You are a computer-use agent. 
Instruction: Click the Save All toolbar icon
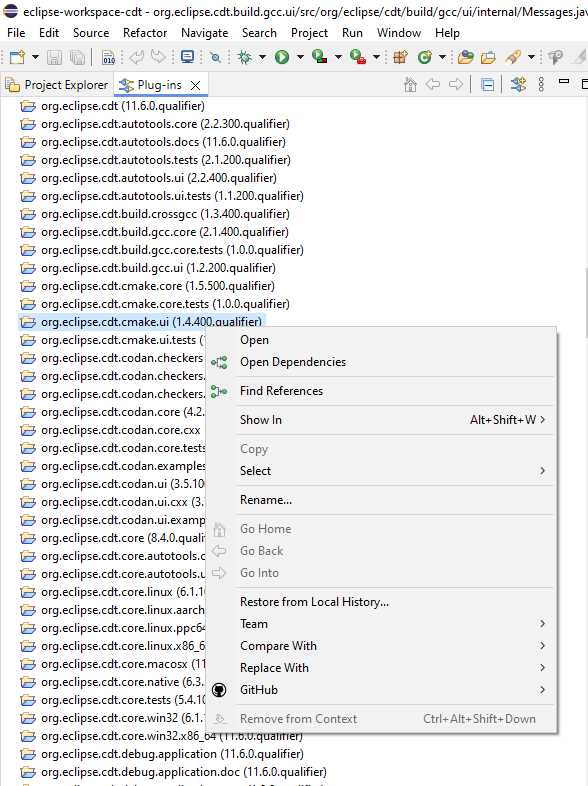(77, 57)
